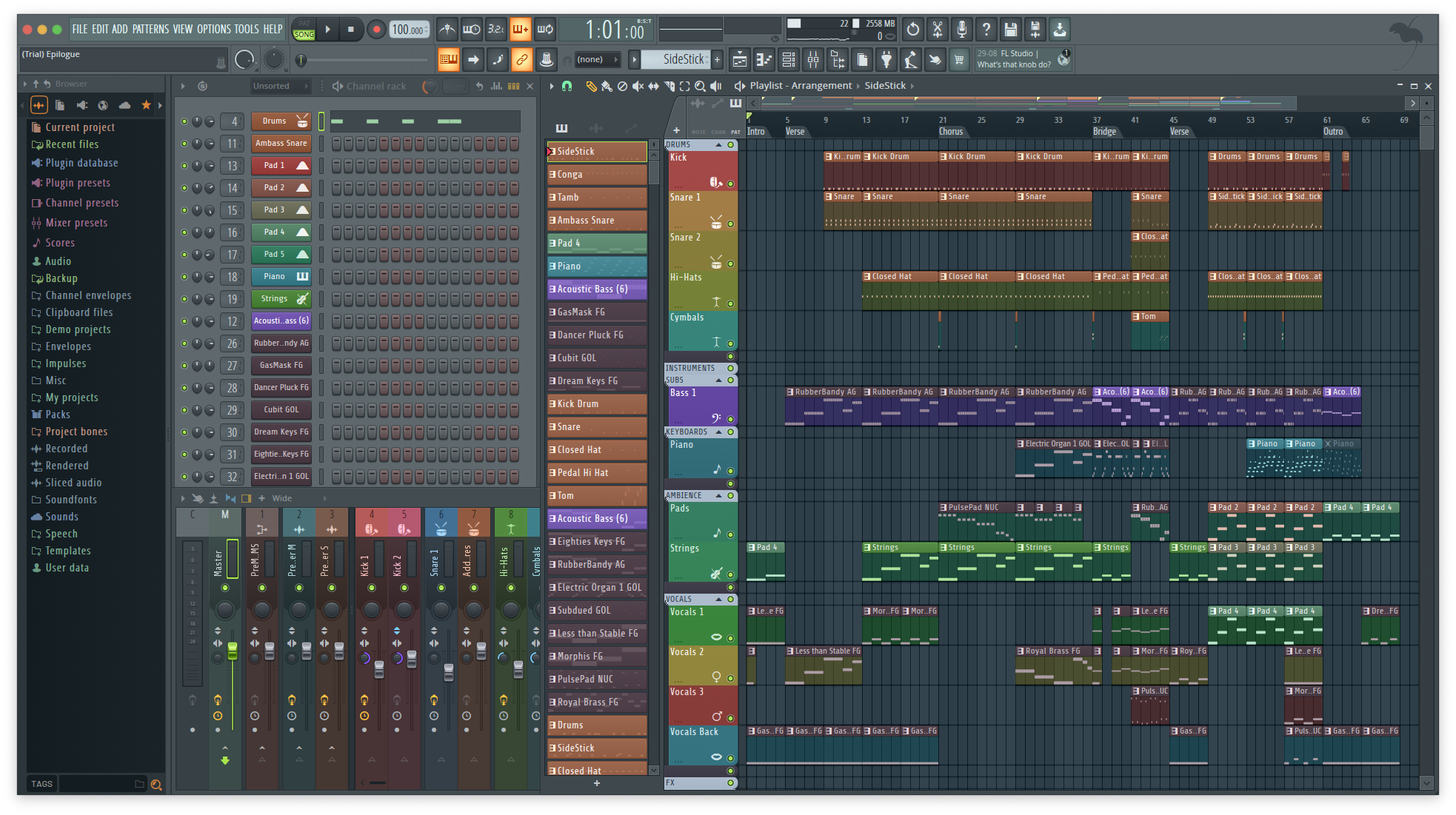Select the Acoustic Bass (6) channel button
The image size is (1456, 815).
[x=281, y=321]
